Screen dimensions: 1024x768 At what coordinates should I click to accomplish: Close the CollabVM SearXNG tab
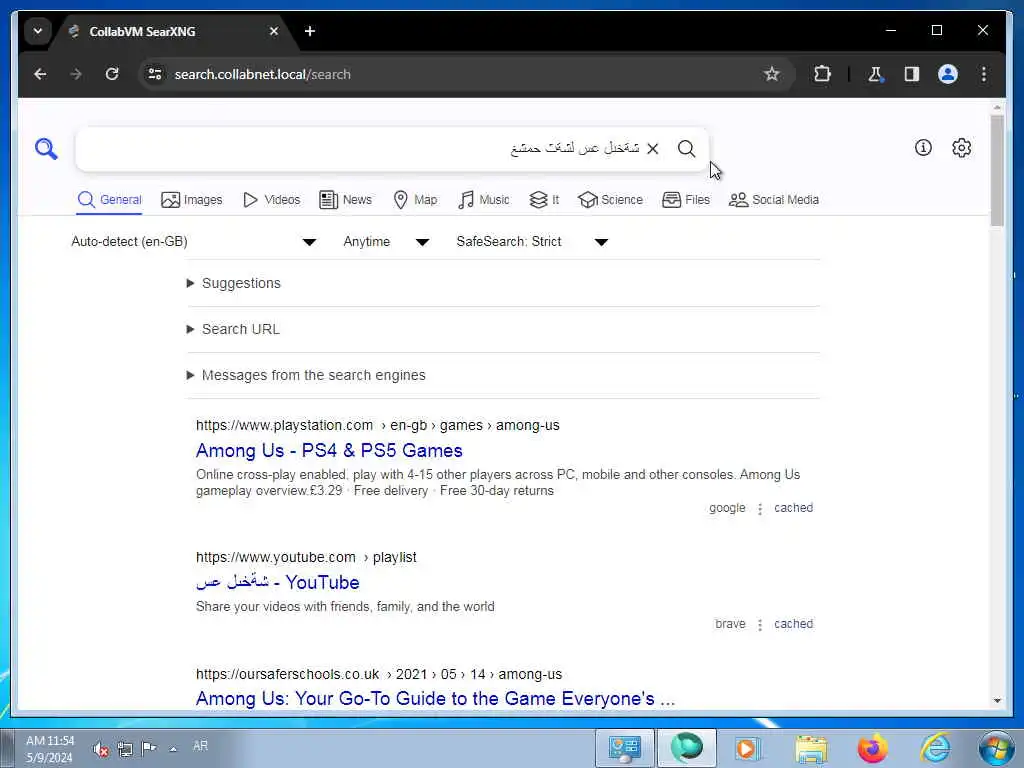click(274, 31)
